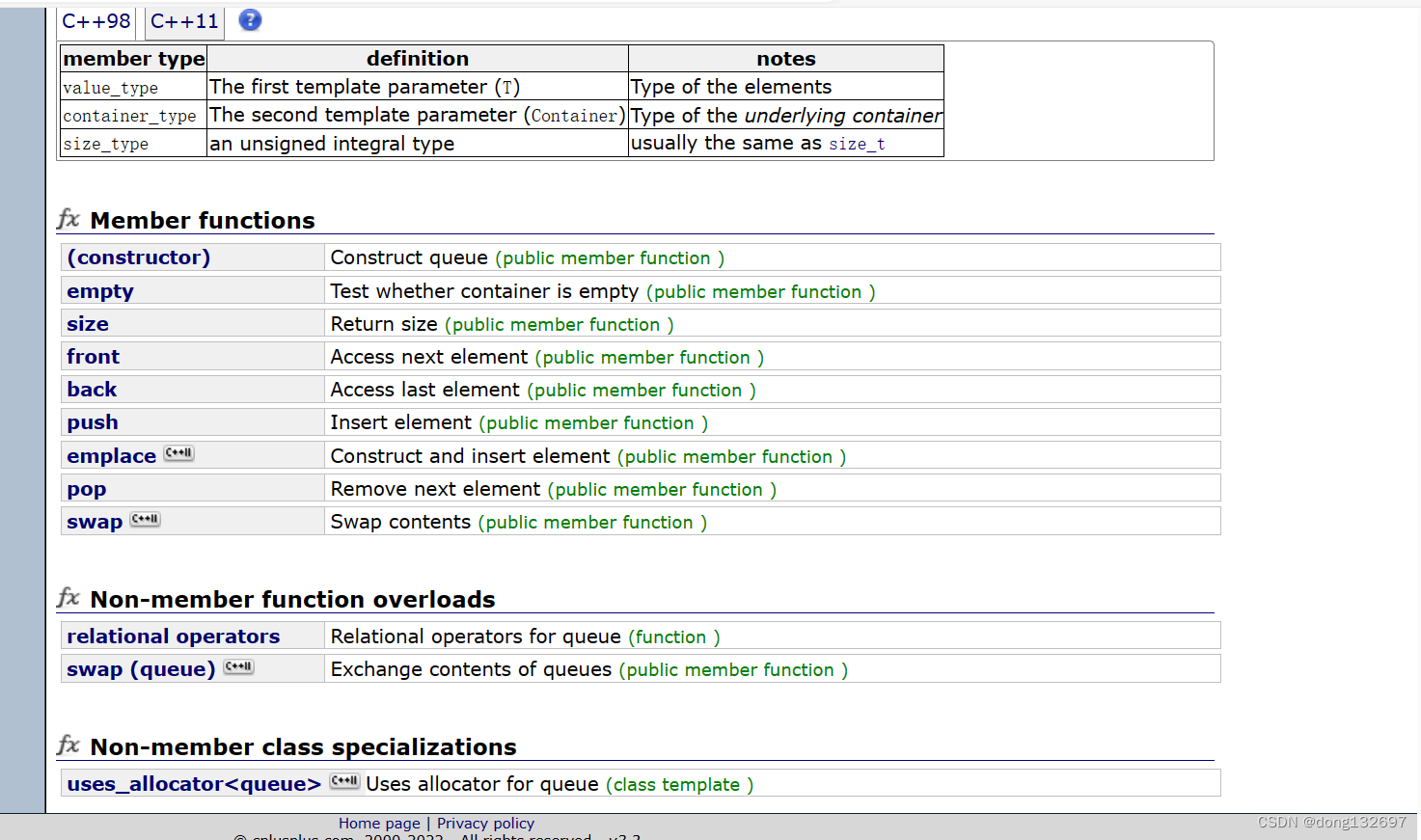
Task: Open the swap (queue) overload link
Action: [141, 669]
